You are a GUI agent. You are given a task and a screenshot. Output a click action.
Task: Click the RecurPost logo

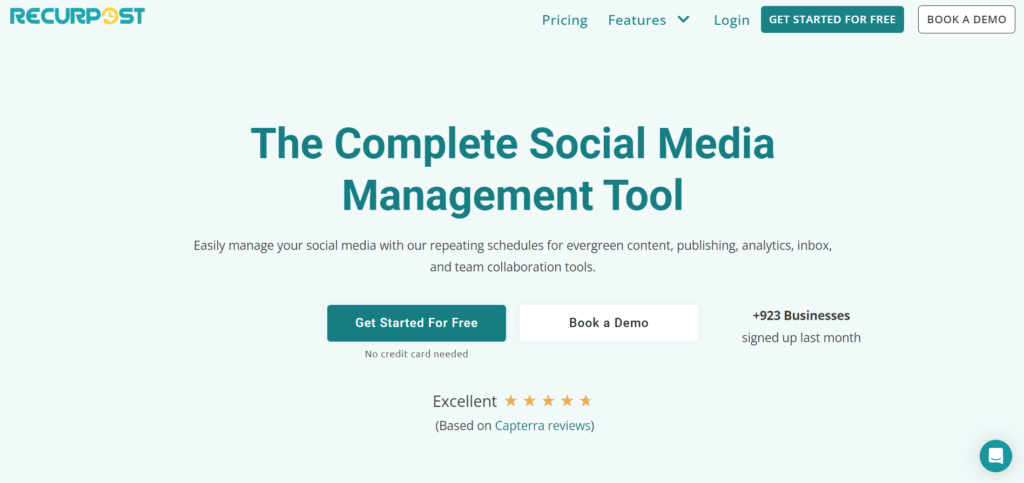tap(77, 16)
